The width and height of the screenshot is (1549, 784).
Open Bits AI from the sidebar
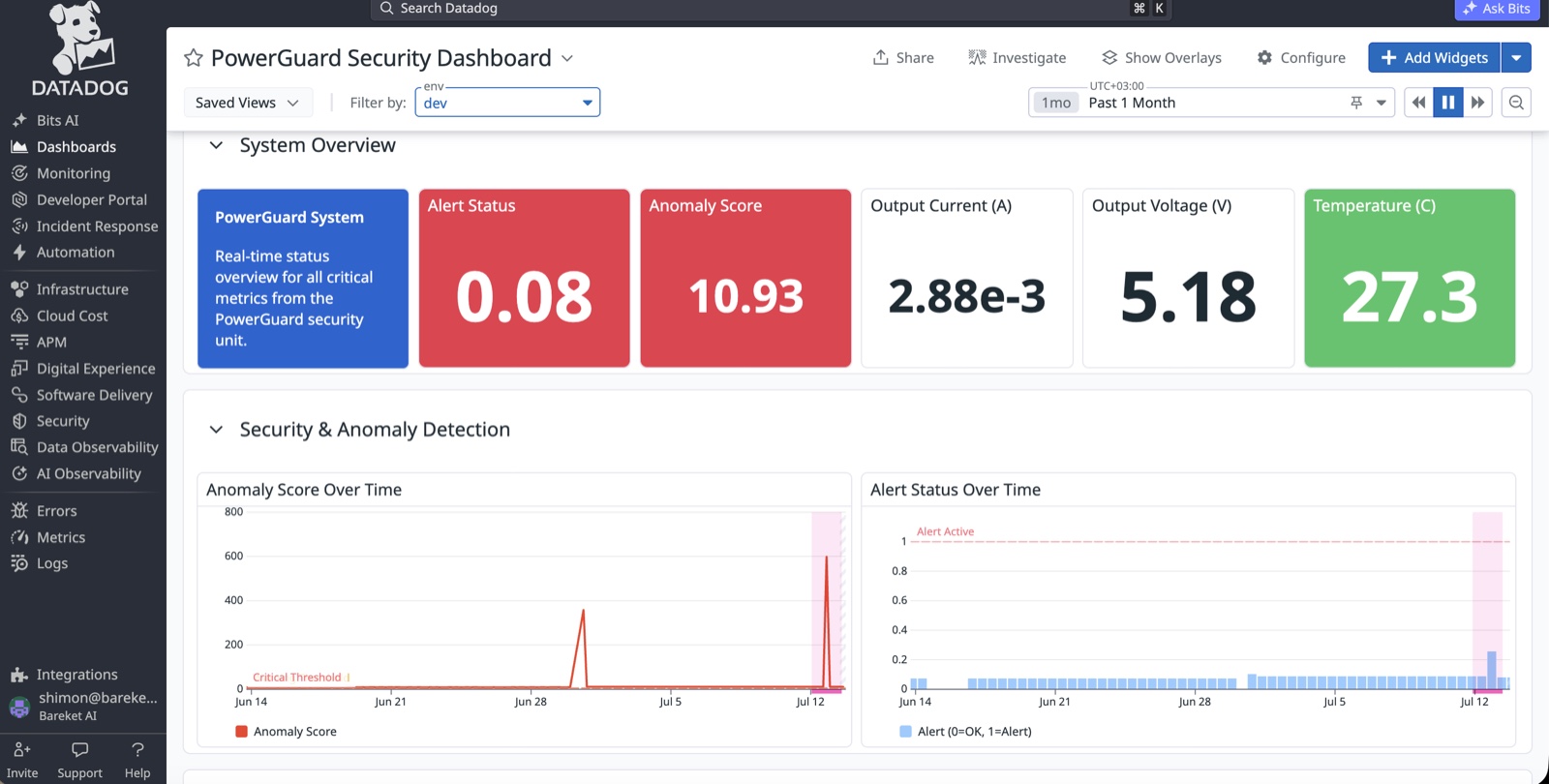pyautogui.click(x=57, y=120)
